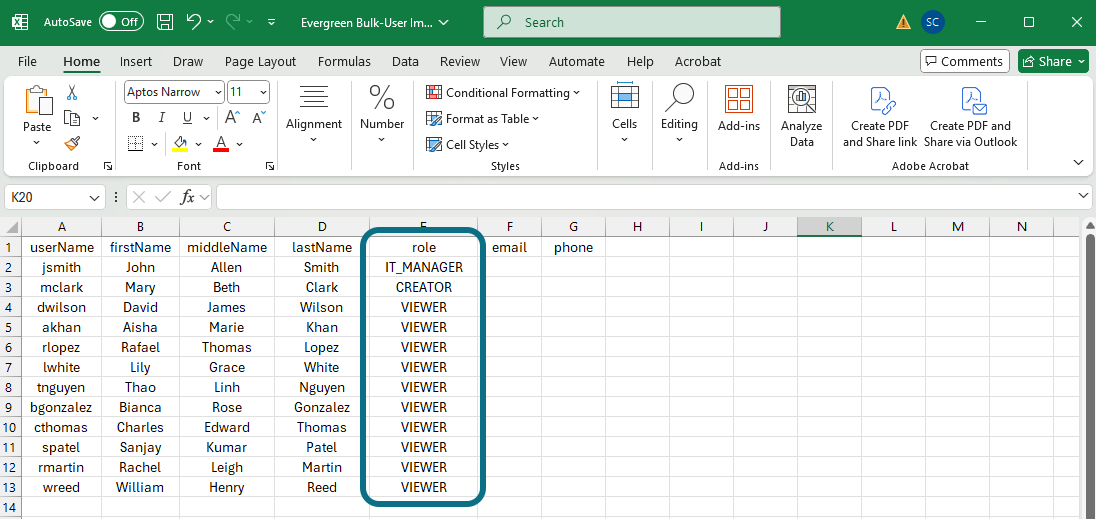Switch to the Review tab
This screenshot has width=1096, height=519.
[460, 61]
